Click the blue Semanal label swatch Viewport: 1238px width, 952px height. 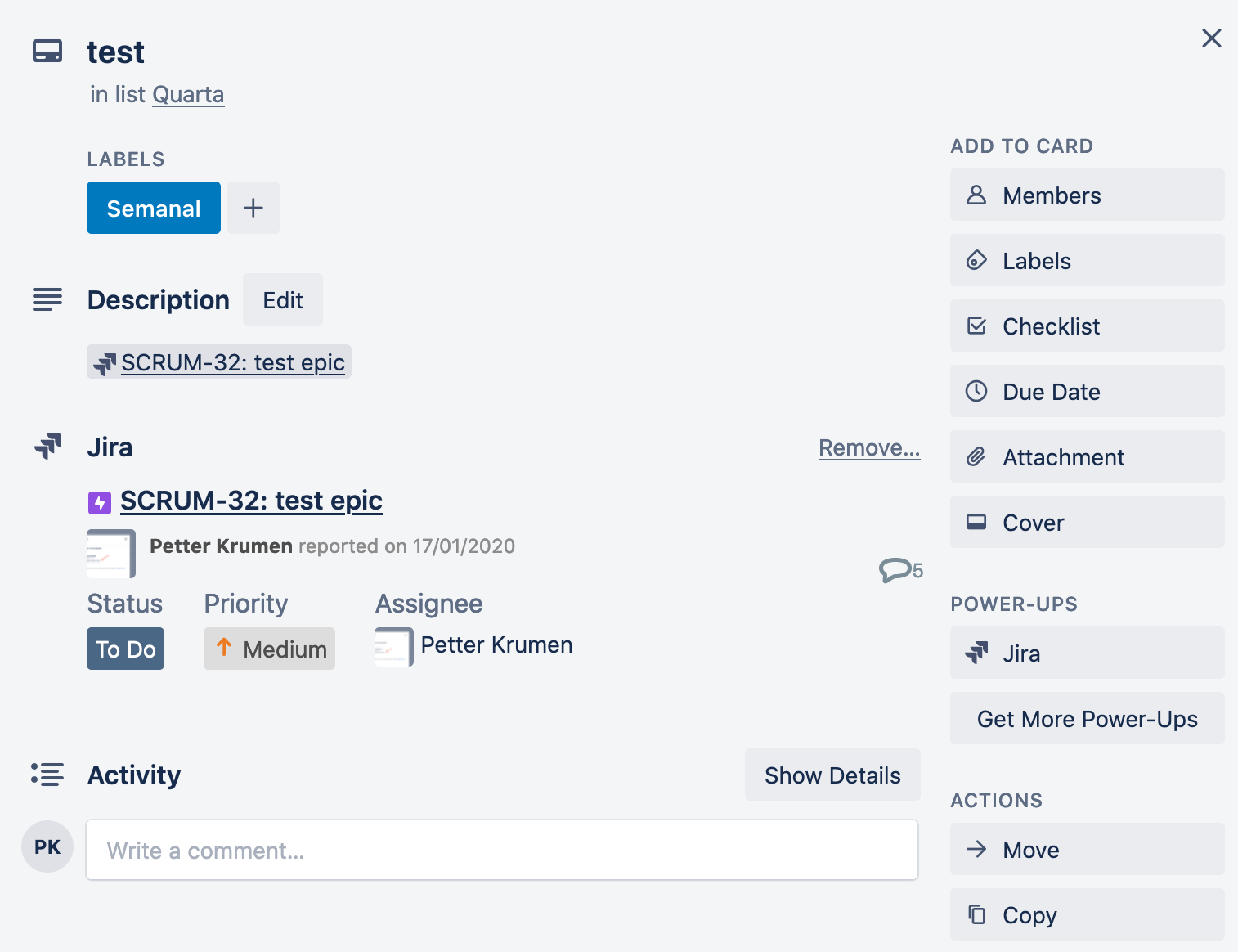coord(153,208)
